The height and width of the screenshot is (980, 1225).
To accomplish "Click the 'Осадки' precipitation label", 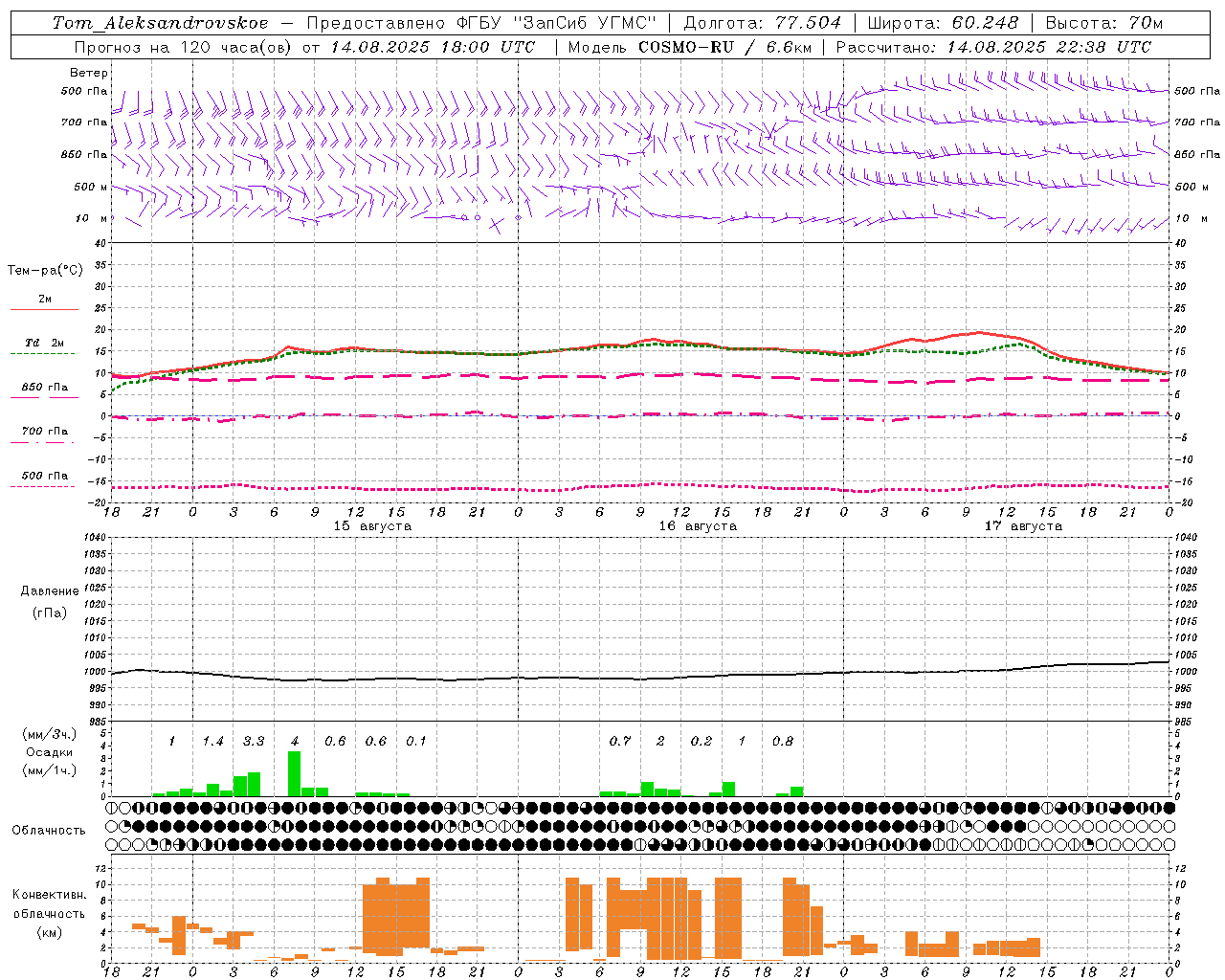I will pyautogui.click(x=48, y=752).
